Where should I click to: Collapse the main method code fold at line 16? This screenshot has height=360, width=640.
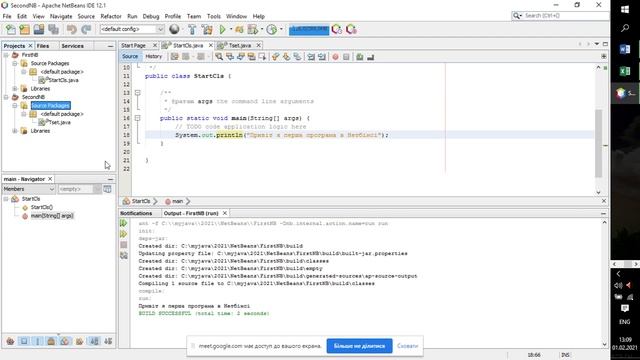(138, 118)
